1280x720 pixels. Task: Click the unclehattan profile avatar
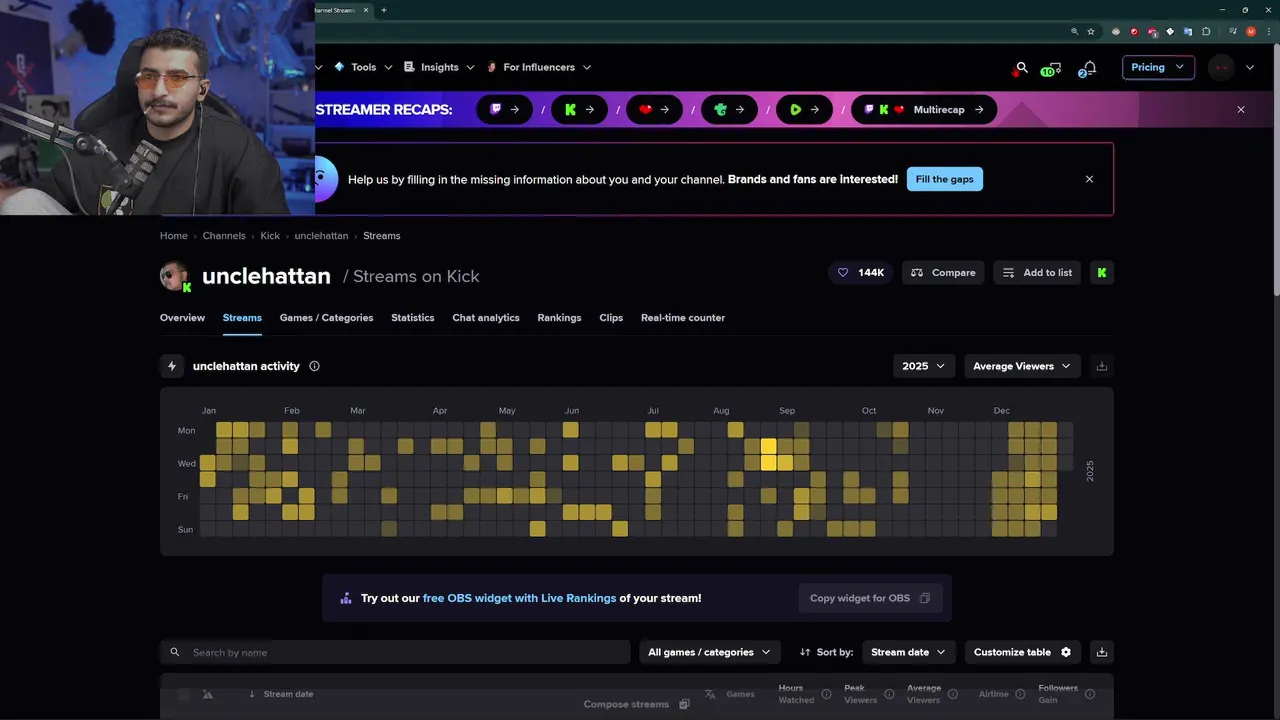(175, 276)
